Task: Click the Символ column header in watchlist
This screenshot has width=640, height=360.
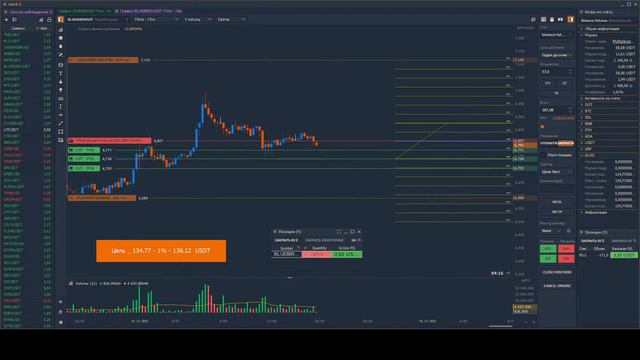Action: (x=18, y=29)
